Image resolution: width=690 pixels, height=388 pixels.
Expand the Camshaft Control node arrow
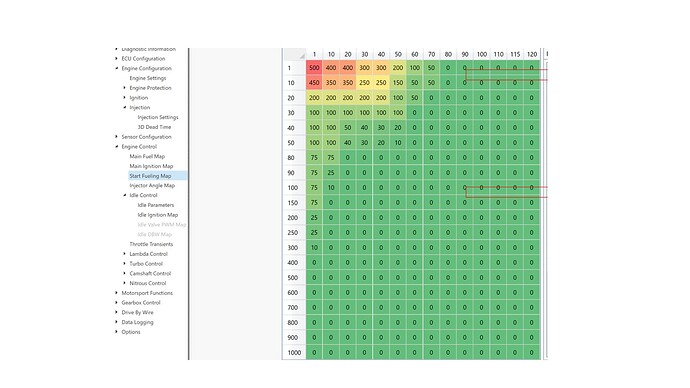point(125,273)
